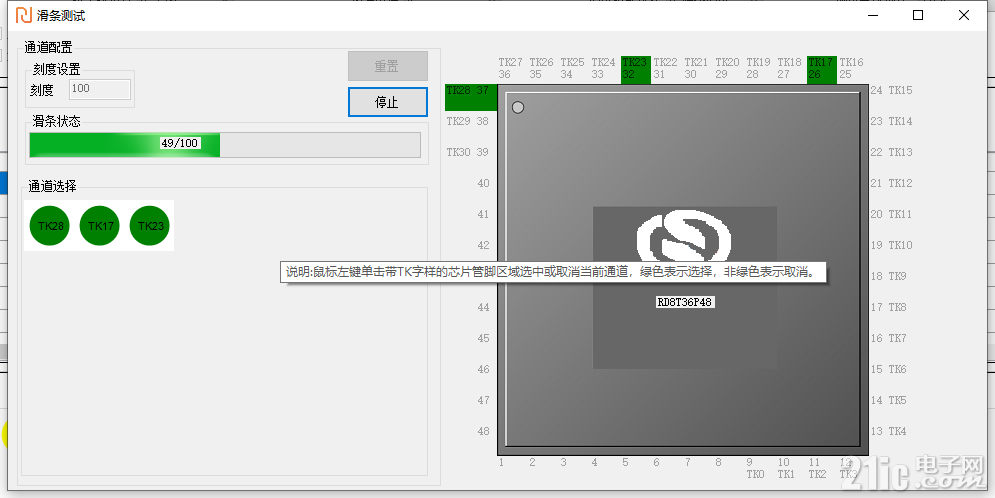
Task: Select the TK18 pin 27
Action: [790, 69]
